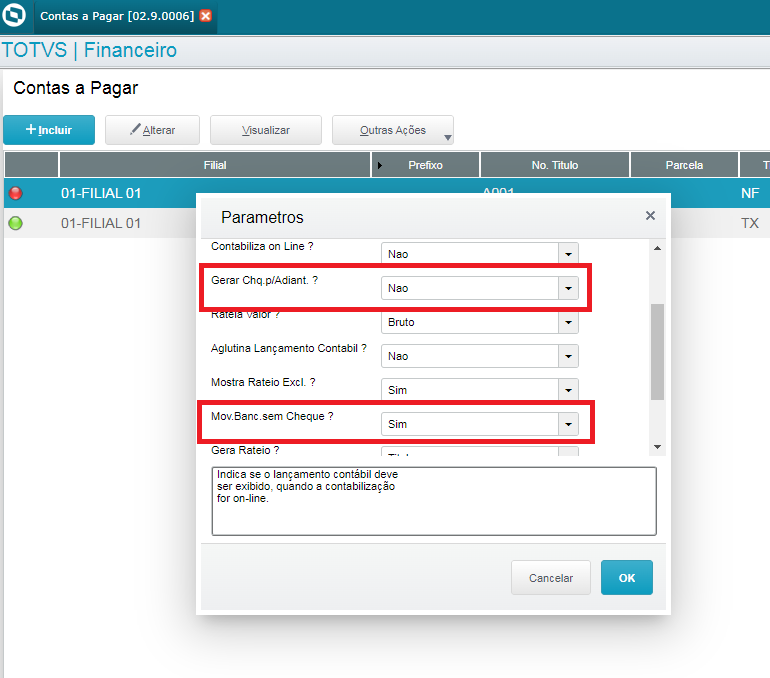Screen dimensions: 770x678
Task: Click the Prefixo column header
Action: (425, 165)
